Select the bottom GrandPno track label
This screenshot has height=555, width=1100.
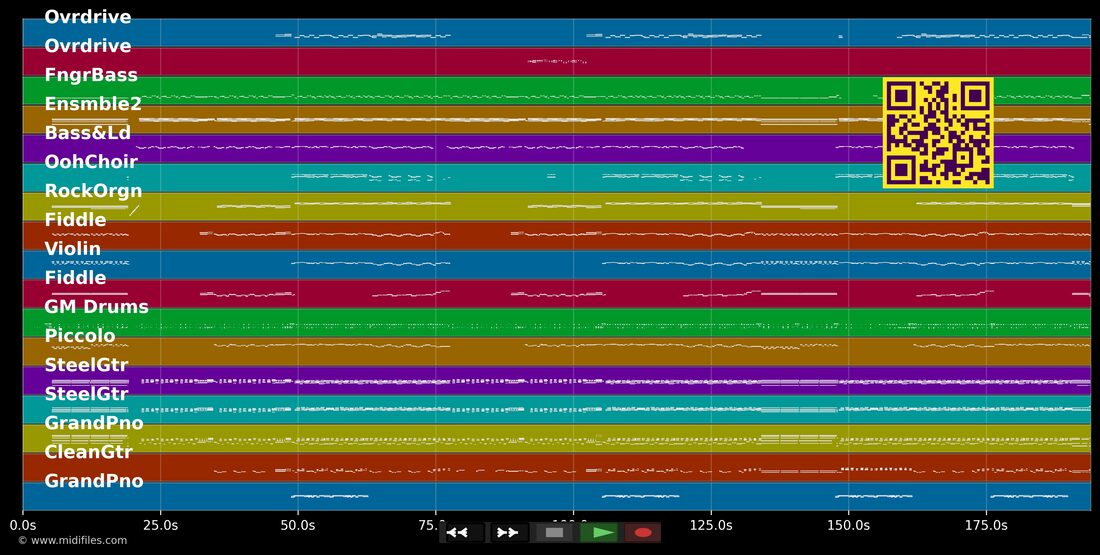pos(94,481)
